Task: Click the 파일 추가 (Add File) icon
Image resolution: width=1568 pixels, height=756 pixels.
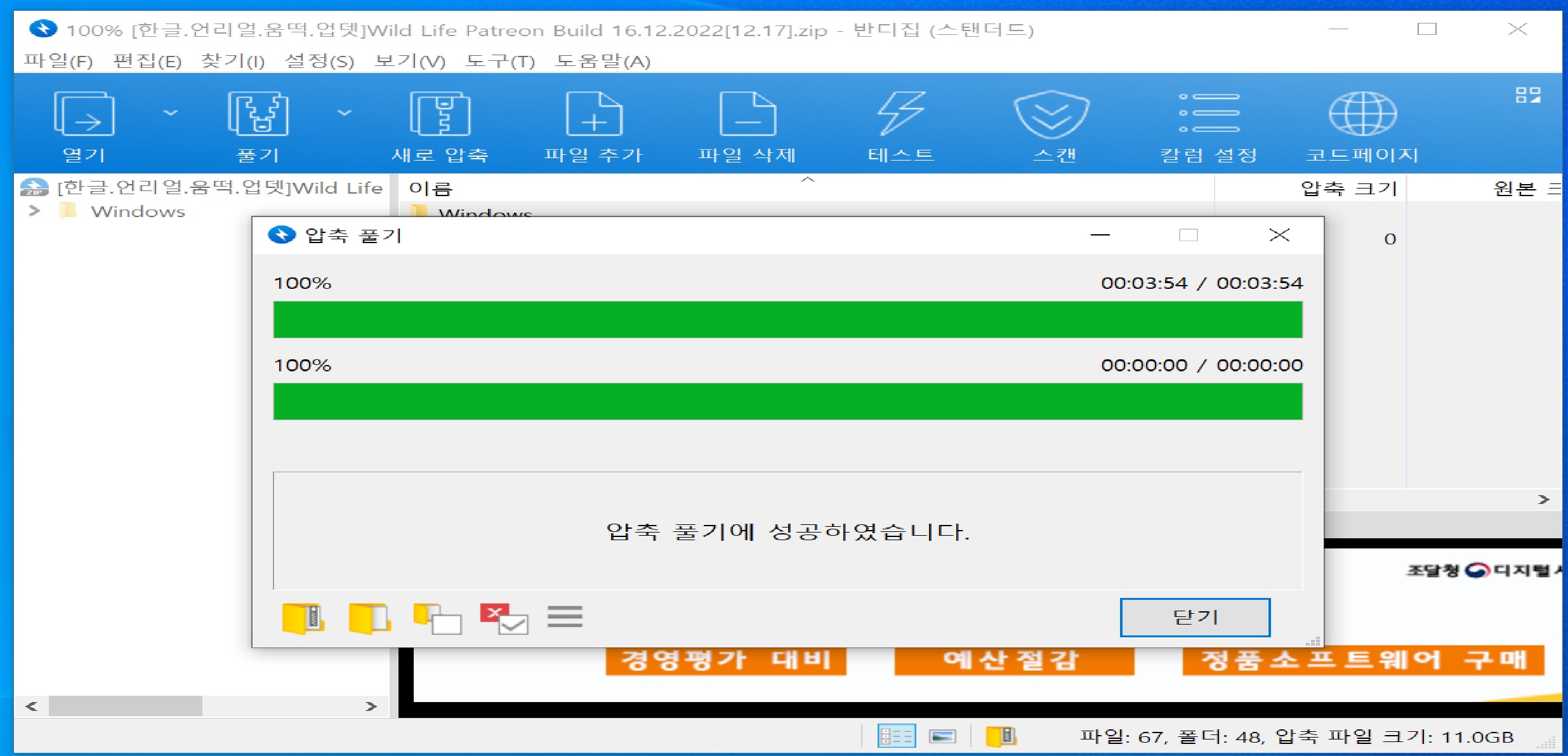Action: click(x=594, y=114)
